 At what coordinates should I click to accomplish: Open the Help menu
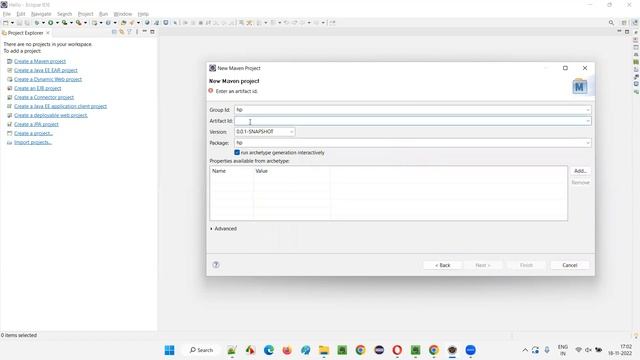(x=143, y=14)
